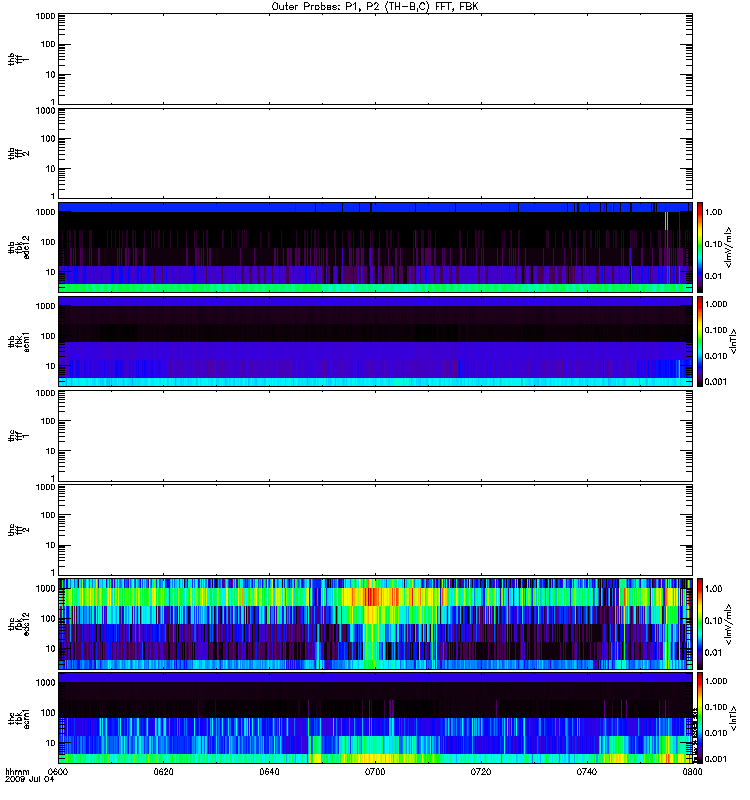Click the <|mV/m|> unit label beside thb edc12 colorbar

point(729,247)
